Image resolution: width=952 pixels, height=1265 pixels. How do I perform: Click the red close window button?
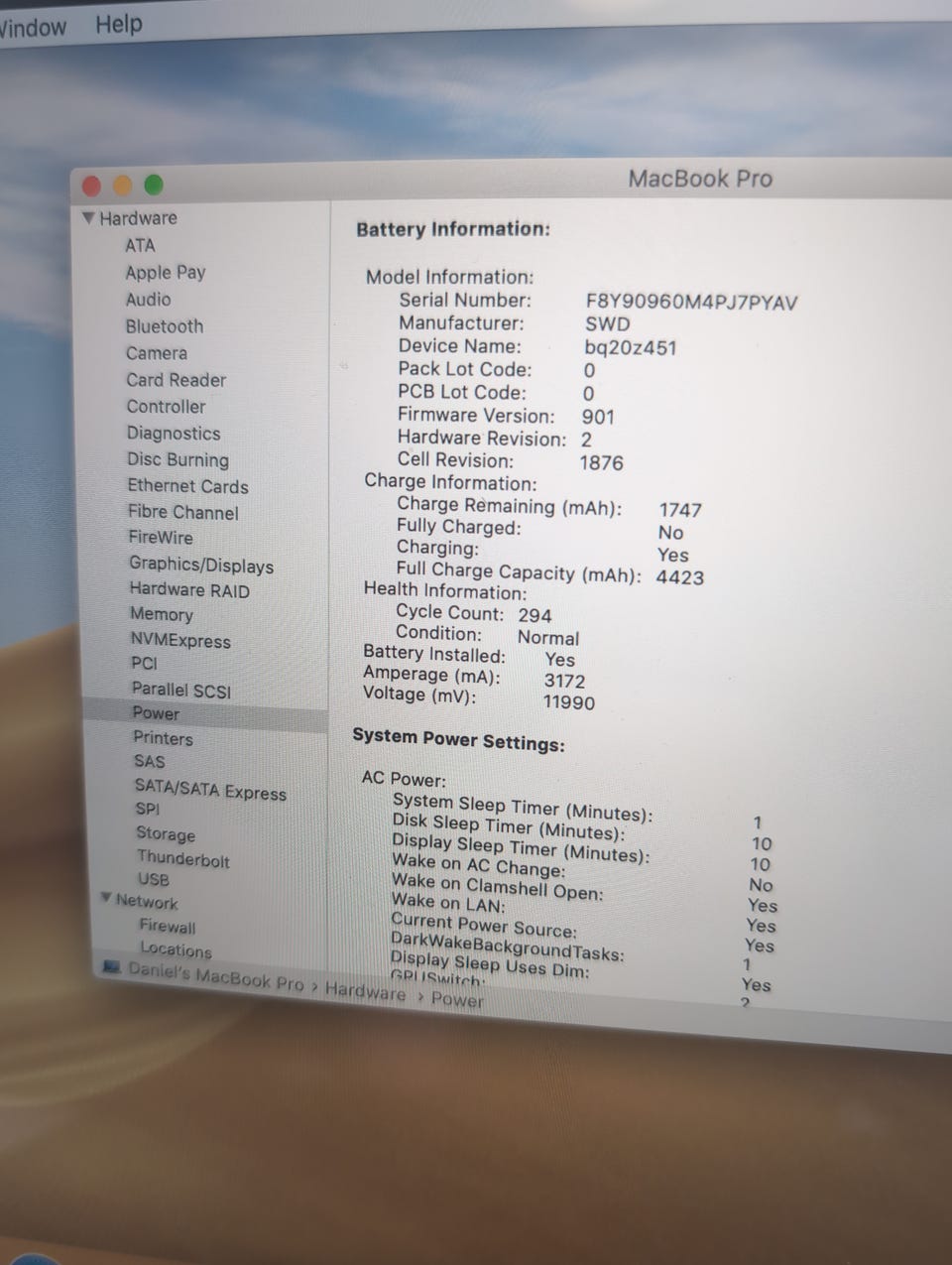(92, 186)
